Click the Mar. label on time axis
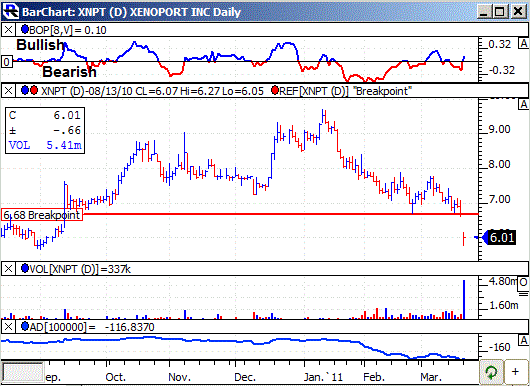This screenshot has width=530, height=386. coord(431,377)
